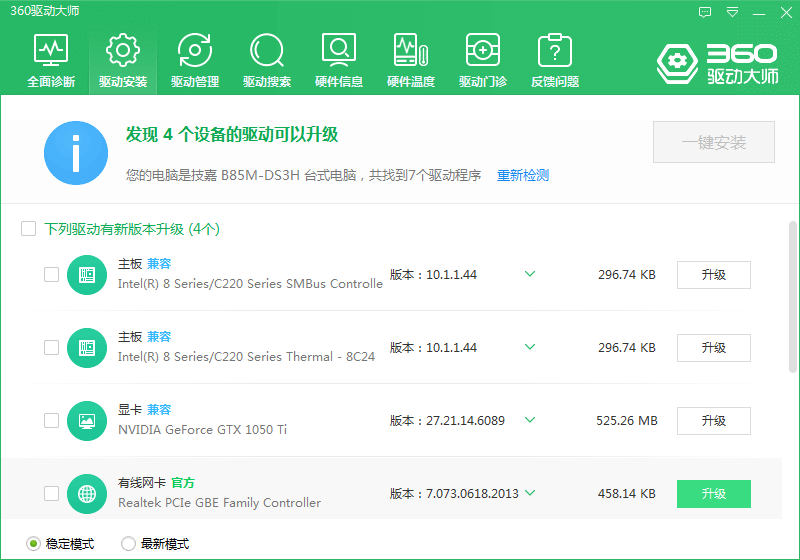Switch to the 驱动安装 tab

click(x=123, y=60)
